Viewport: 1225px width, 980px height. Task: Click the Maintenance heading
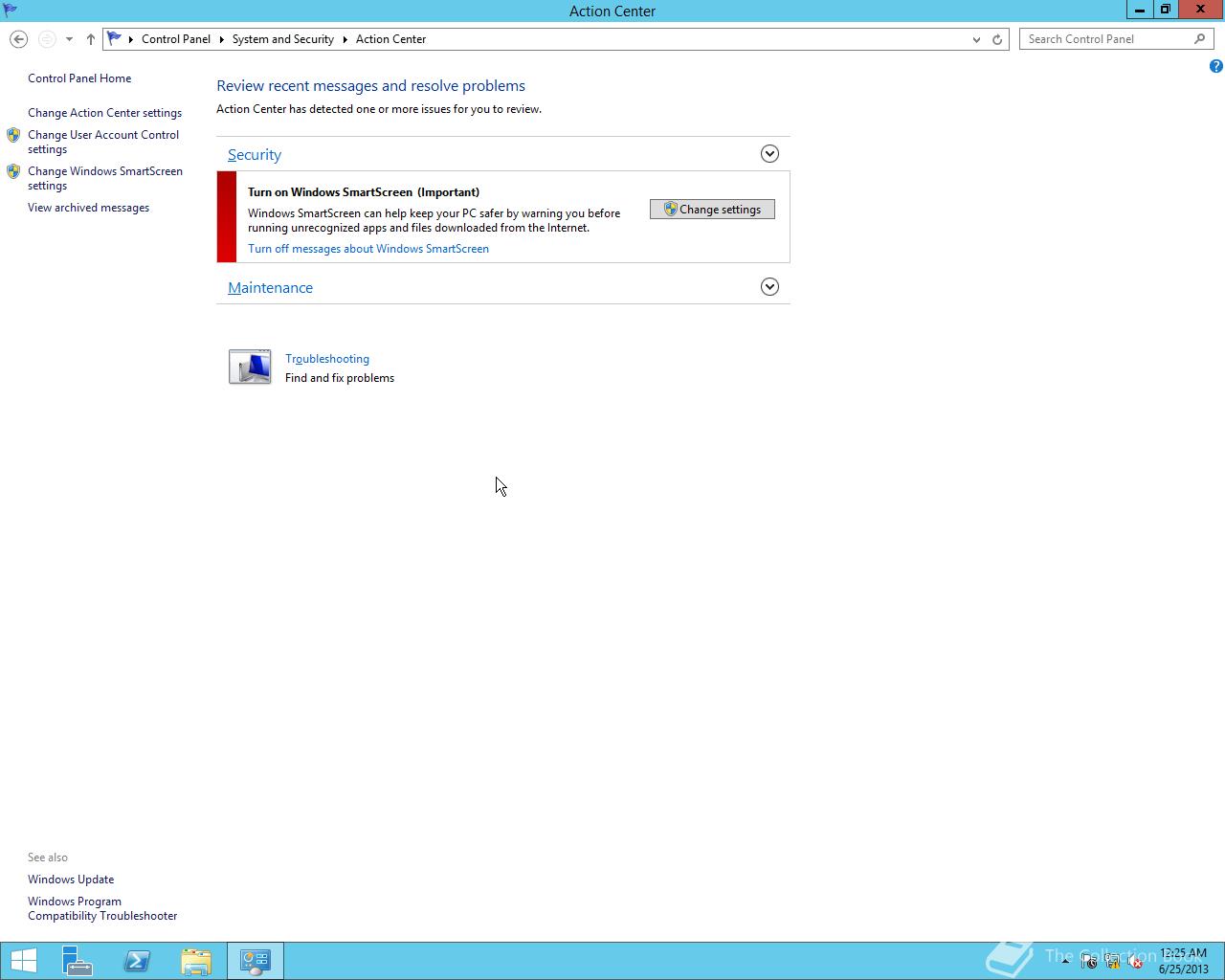[270, 288]
